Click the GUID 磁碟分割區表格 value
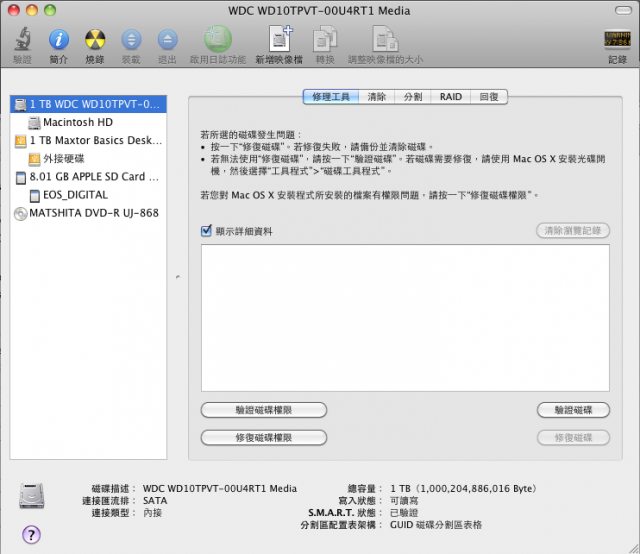 coord(436,525)
